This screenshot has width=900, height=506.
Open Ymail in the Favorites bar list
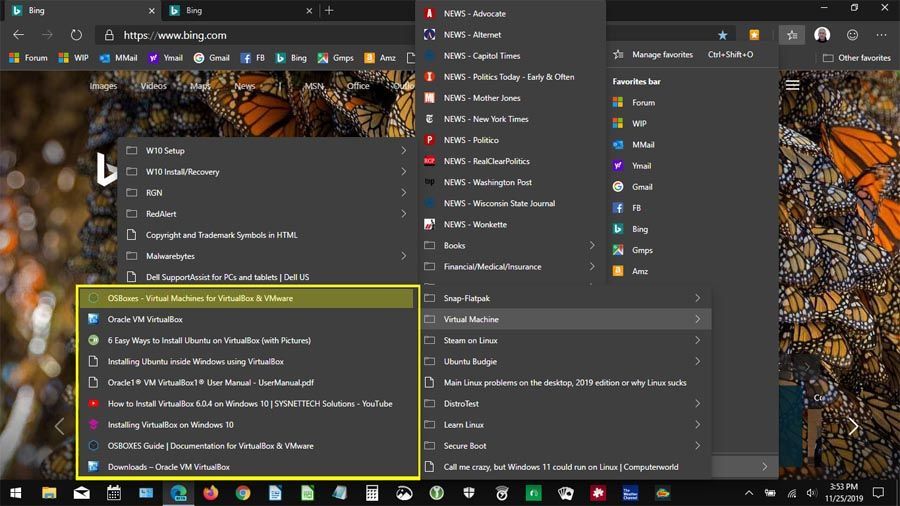click(692, 166)
